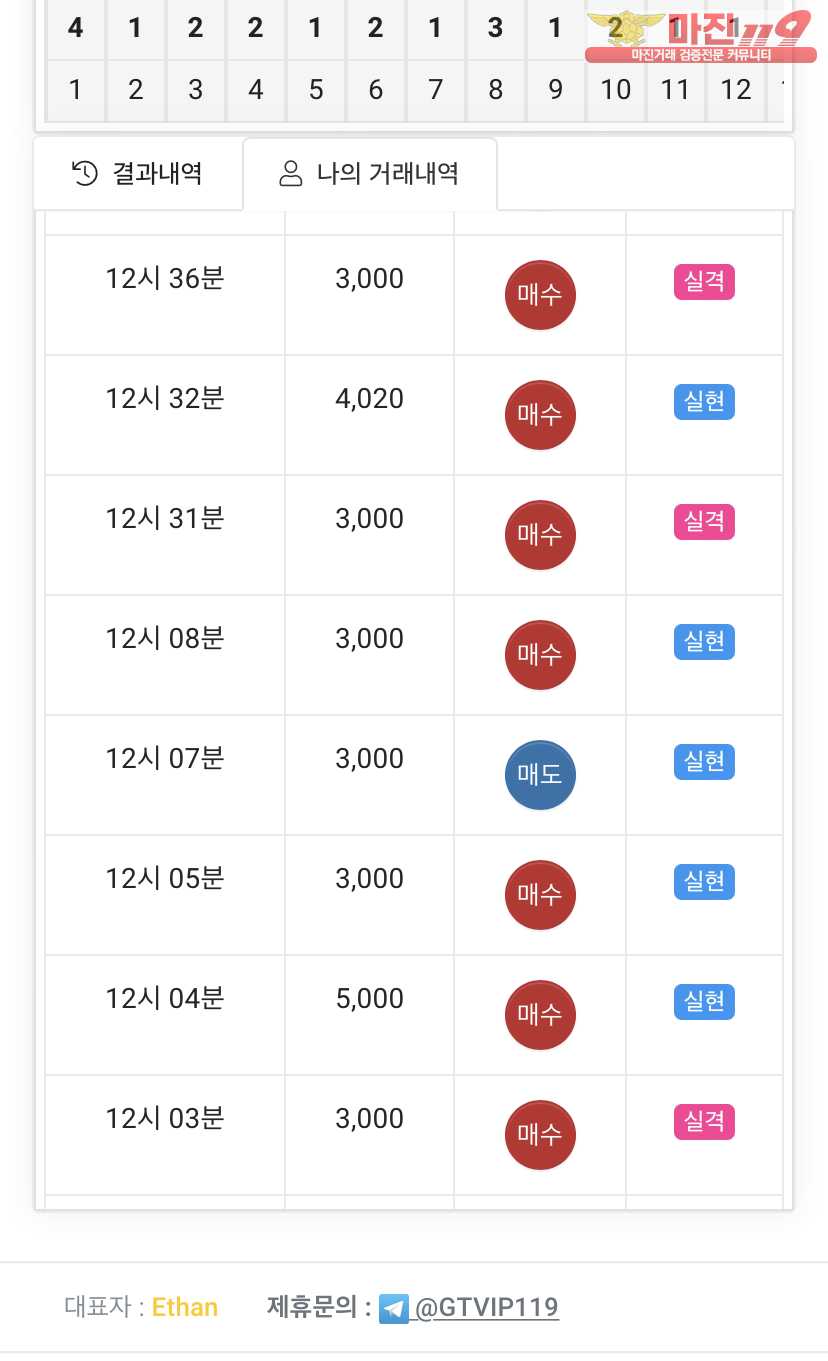Click the blue 실현 tag at 12시 32분

pos(704,402)
